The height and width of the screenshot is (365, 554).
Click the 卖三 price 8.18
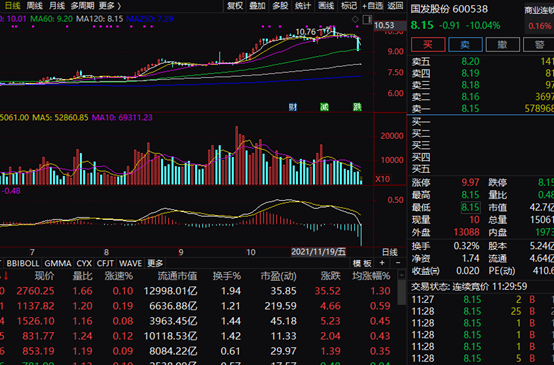(x=470, y=85)
